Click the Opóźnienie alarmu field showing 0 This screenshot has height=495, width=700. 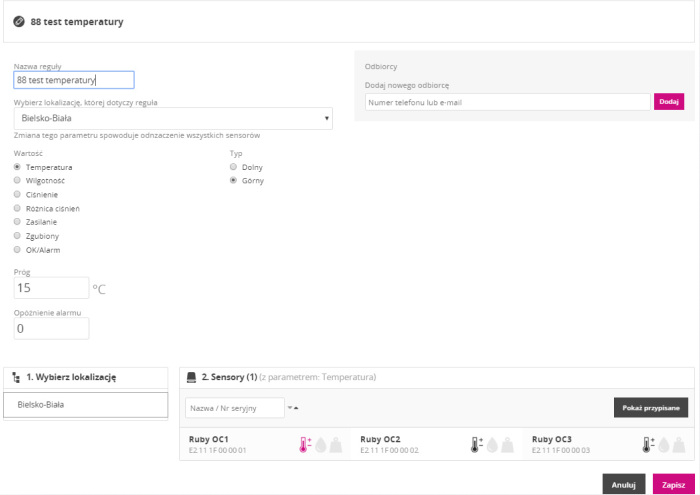pos(51,329)
